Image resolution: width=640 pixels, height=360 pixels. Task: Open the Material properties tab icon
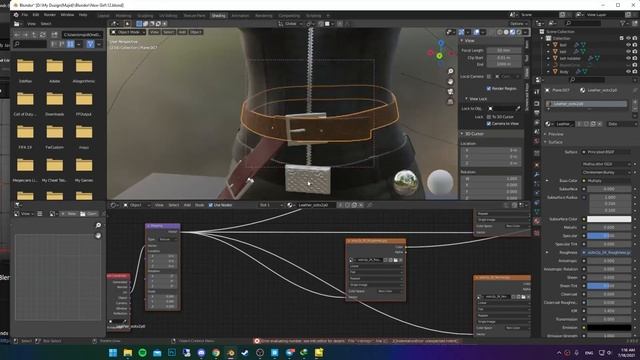click(537, 221)
